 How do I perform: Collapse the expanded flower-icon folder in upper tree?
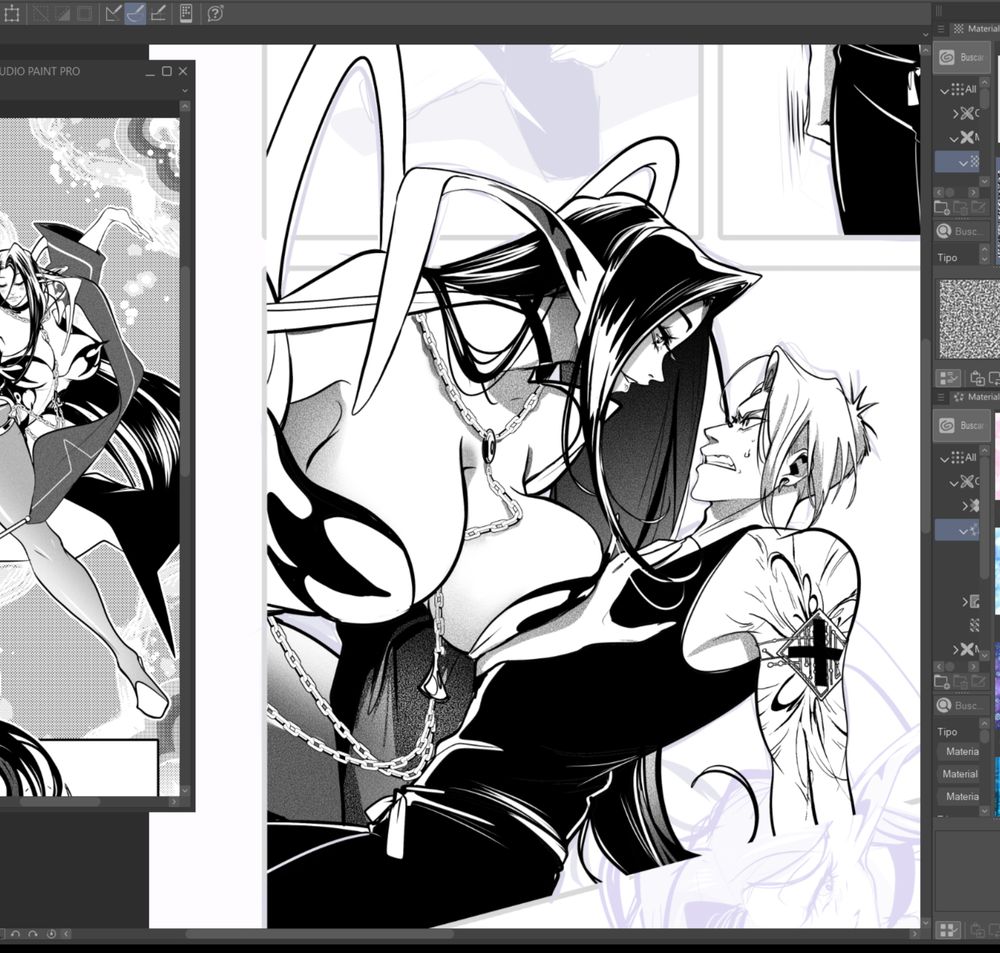[x=954, y=138]
